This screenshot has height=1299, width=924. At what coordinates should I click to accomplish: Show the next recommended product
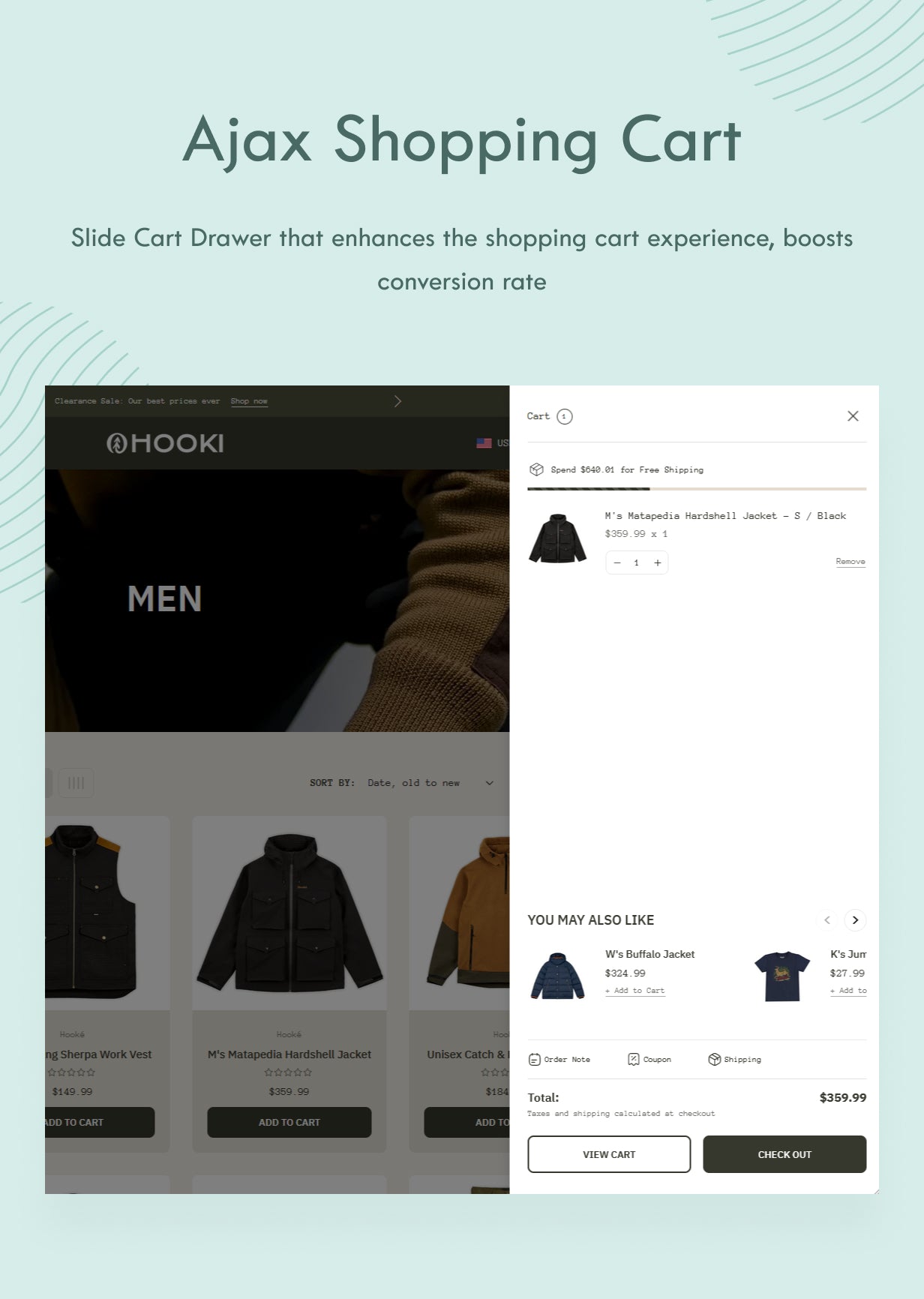pyautogui.click(x=855, y=920)
